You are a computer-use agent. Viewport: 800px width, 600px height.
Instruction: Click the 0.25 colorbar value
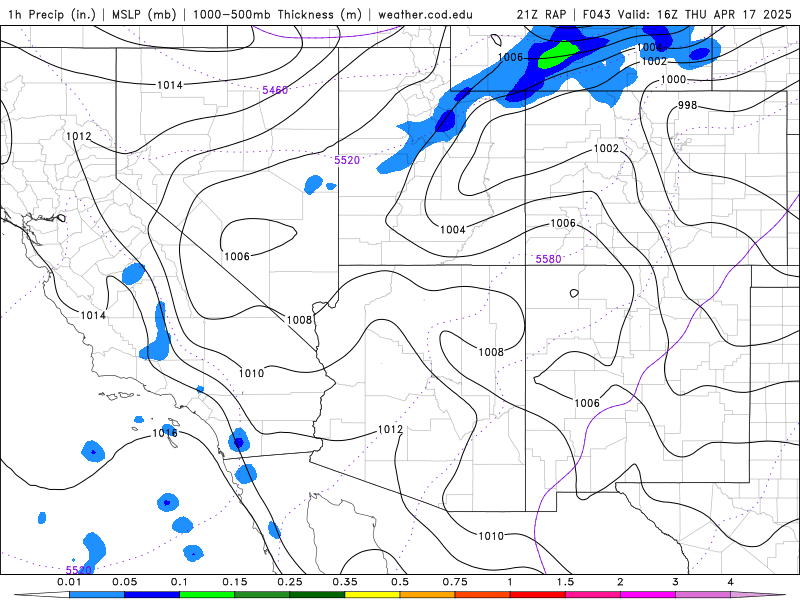pos(290,582)
